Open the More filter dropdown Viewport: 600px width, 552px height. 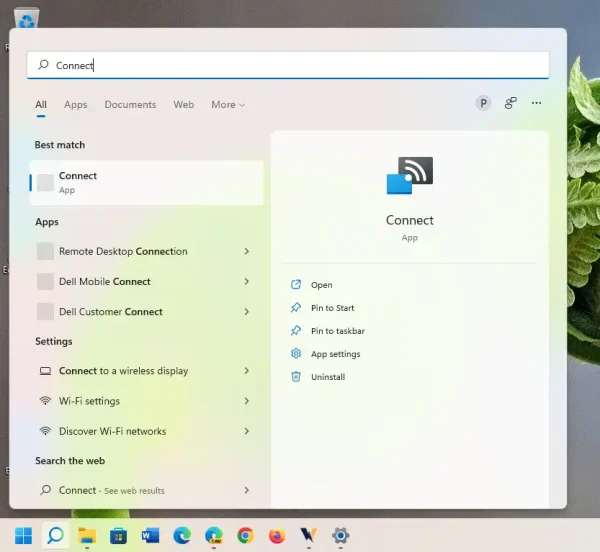[x=228, y=104]
